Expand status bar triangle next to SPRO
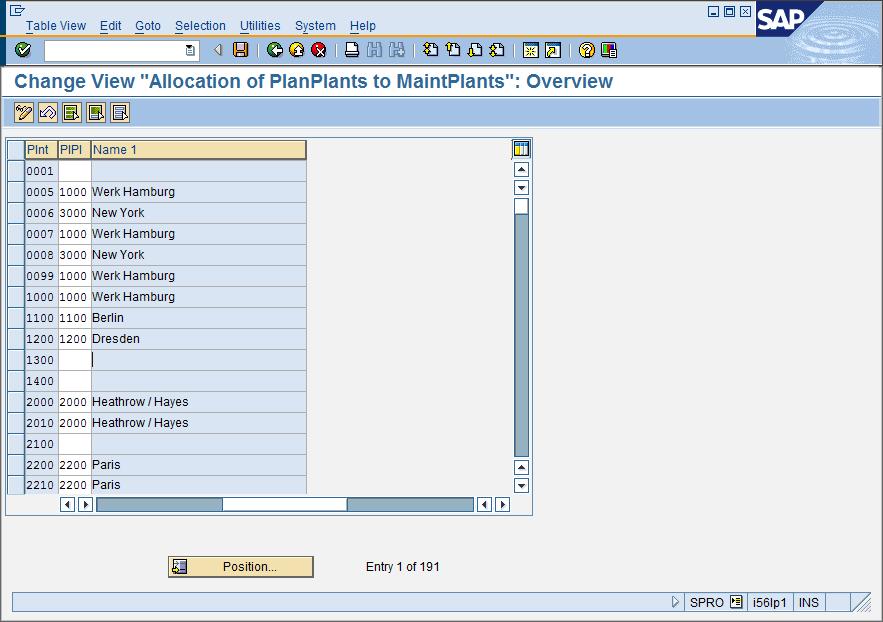Screen dimensions: 883x622 675,602
